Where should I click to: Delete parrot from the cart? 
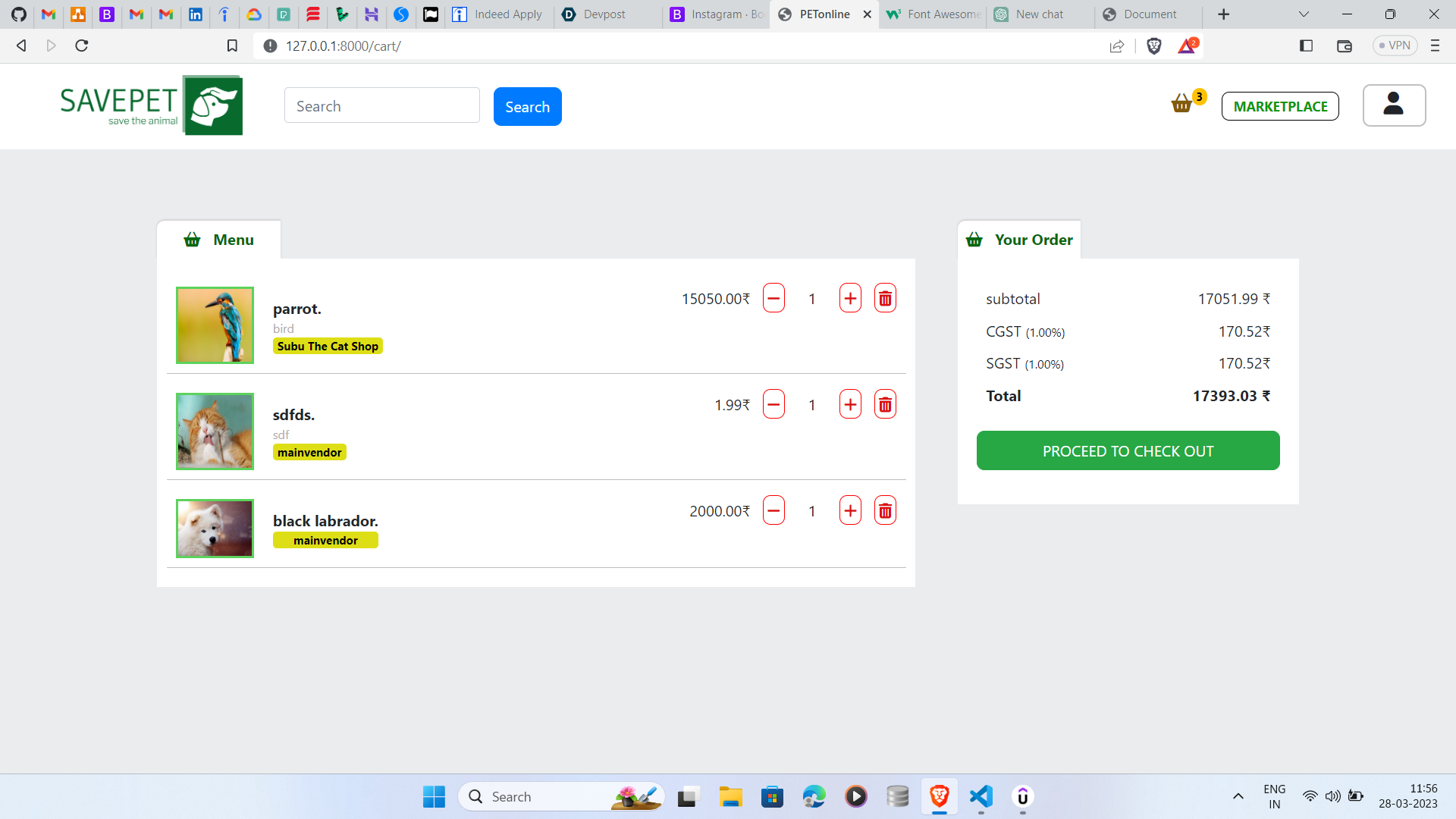click(885, 298)
